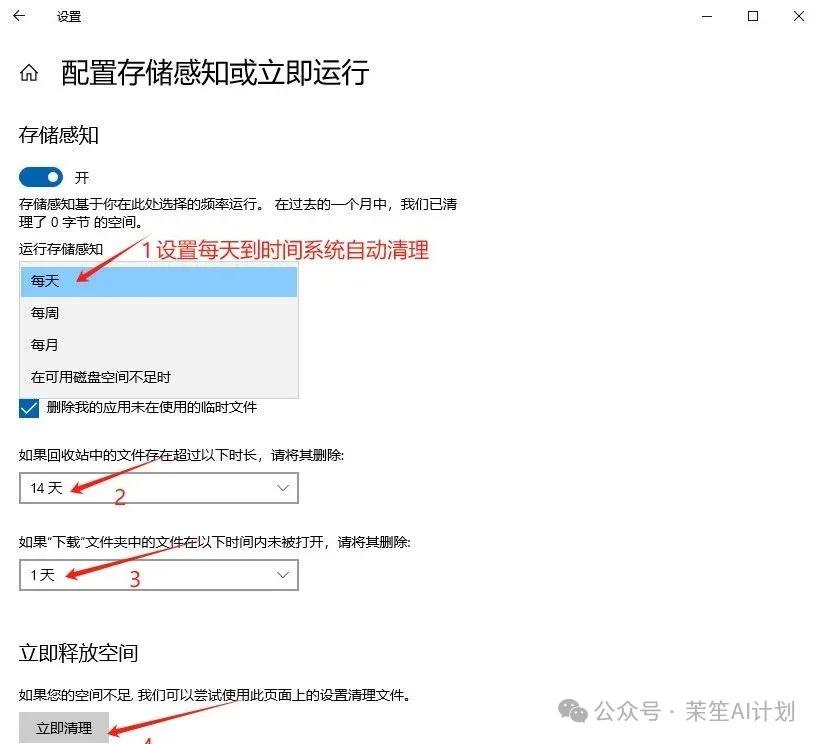Viewport: 822px width, 744px height.
Task: Click the 存储感知 section heading
Action: [x=59, y=135]
